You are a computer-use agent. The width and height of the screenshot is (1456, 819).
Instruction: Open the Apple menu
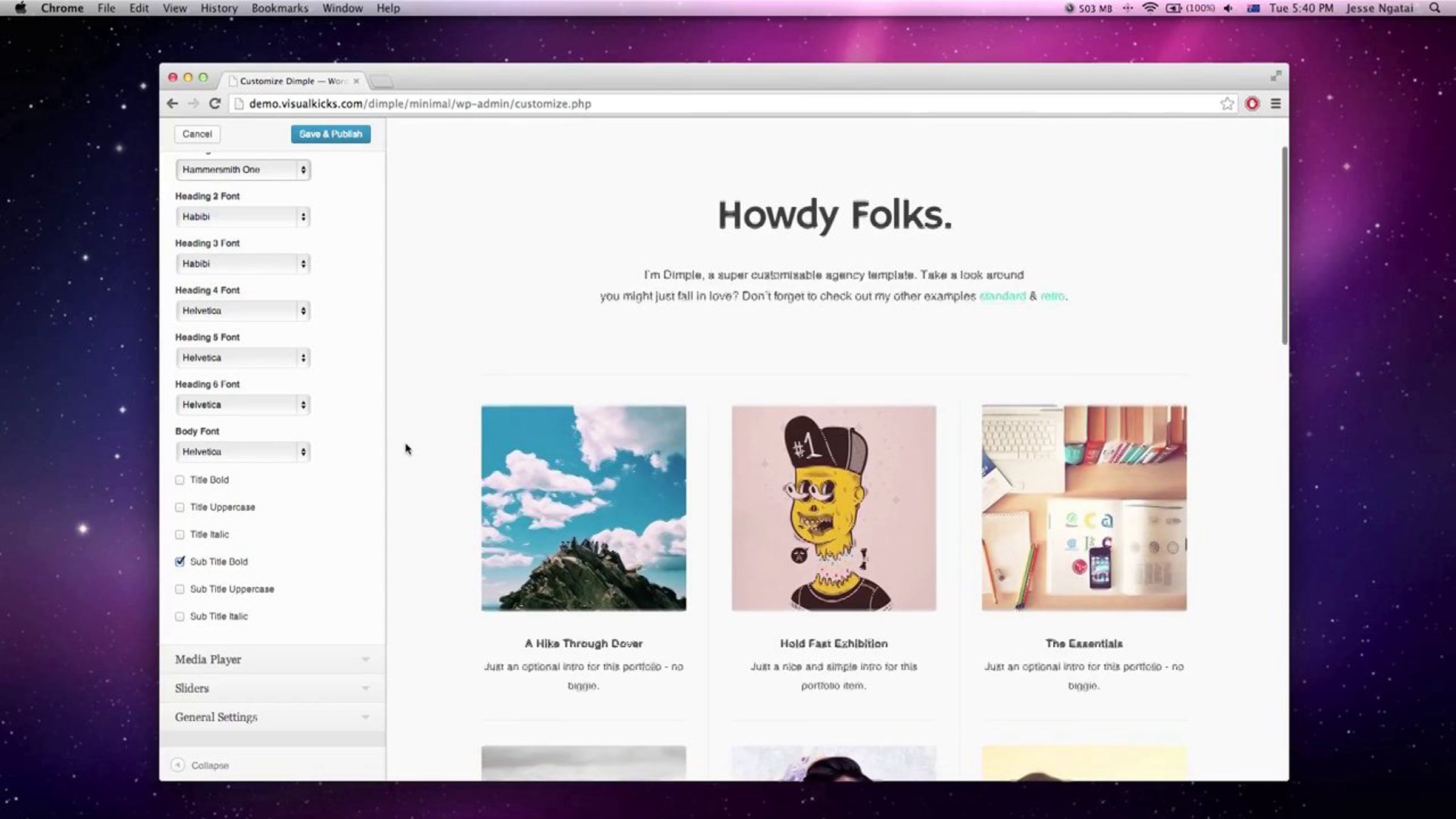pos(21,8)
